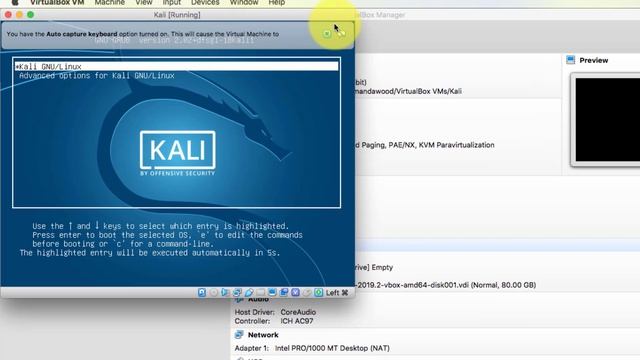Click Host Driver CoreAudio text
Image resolution: width=640 pixels, height=360 pixels.
click(x=275, y=312)
